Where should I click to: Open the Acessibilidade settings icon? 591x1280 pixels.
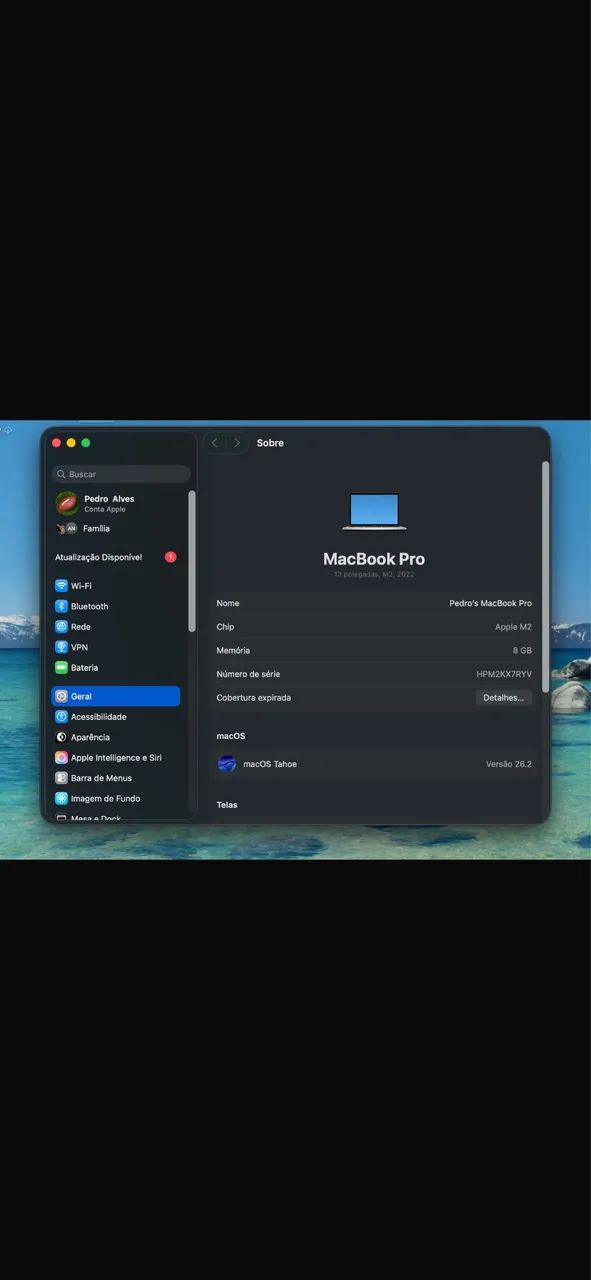(61, 717)
